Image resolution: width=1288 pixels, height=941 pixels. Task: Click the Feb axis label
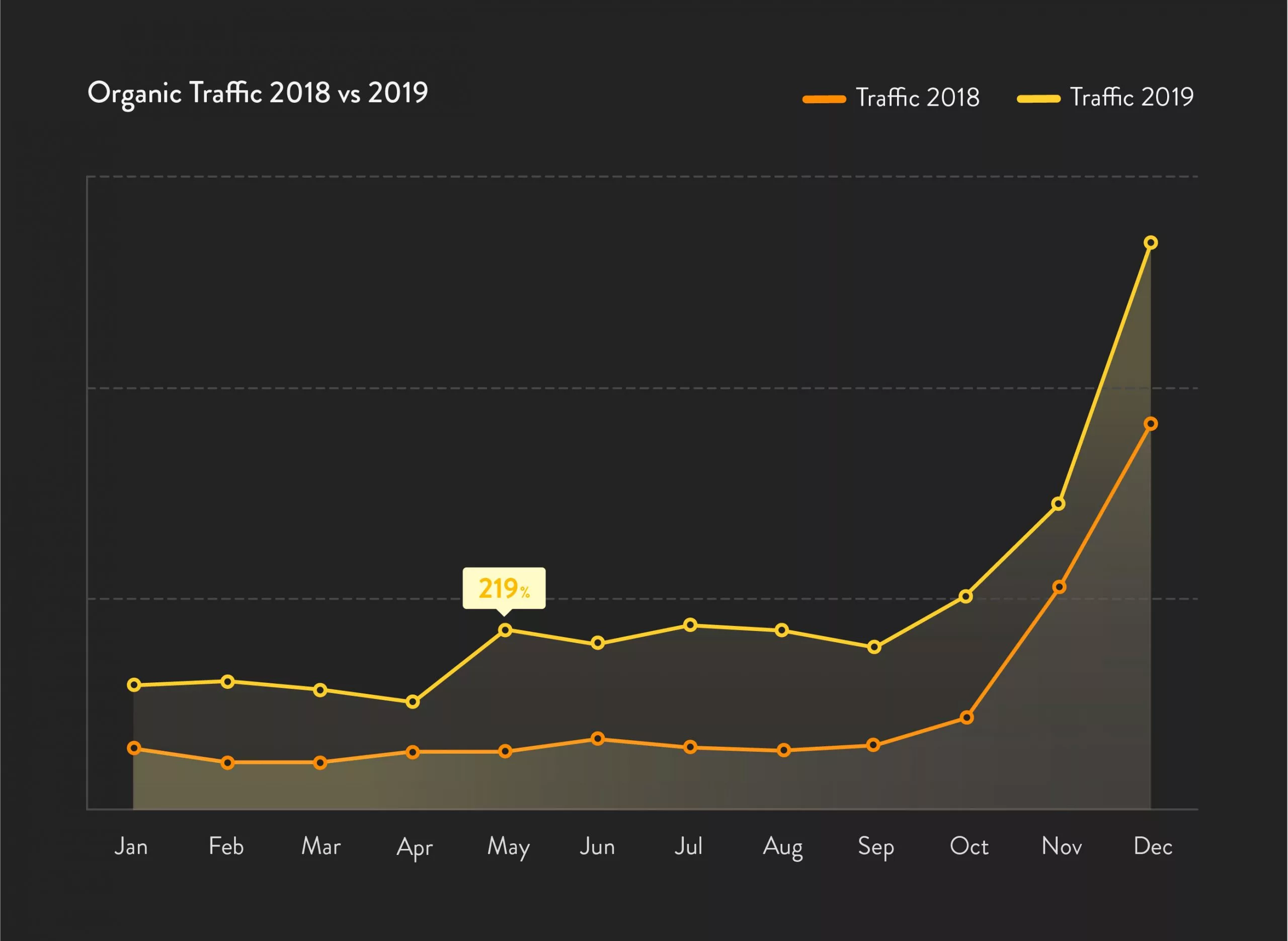point(226,846)
